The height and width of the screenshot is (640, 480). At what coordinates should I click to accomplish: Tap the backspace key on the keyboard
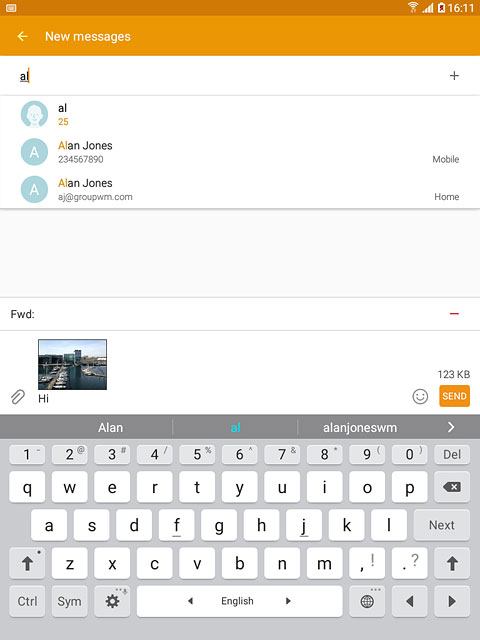[452, 487]
